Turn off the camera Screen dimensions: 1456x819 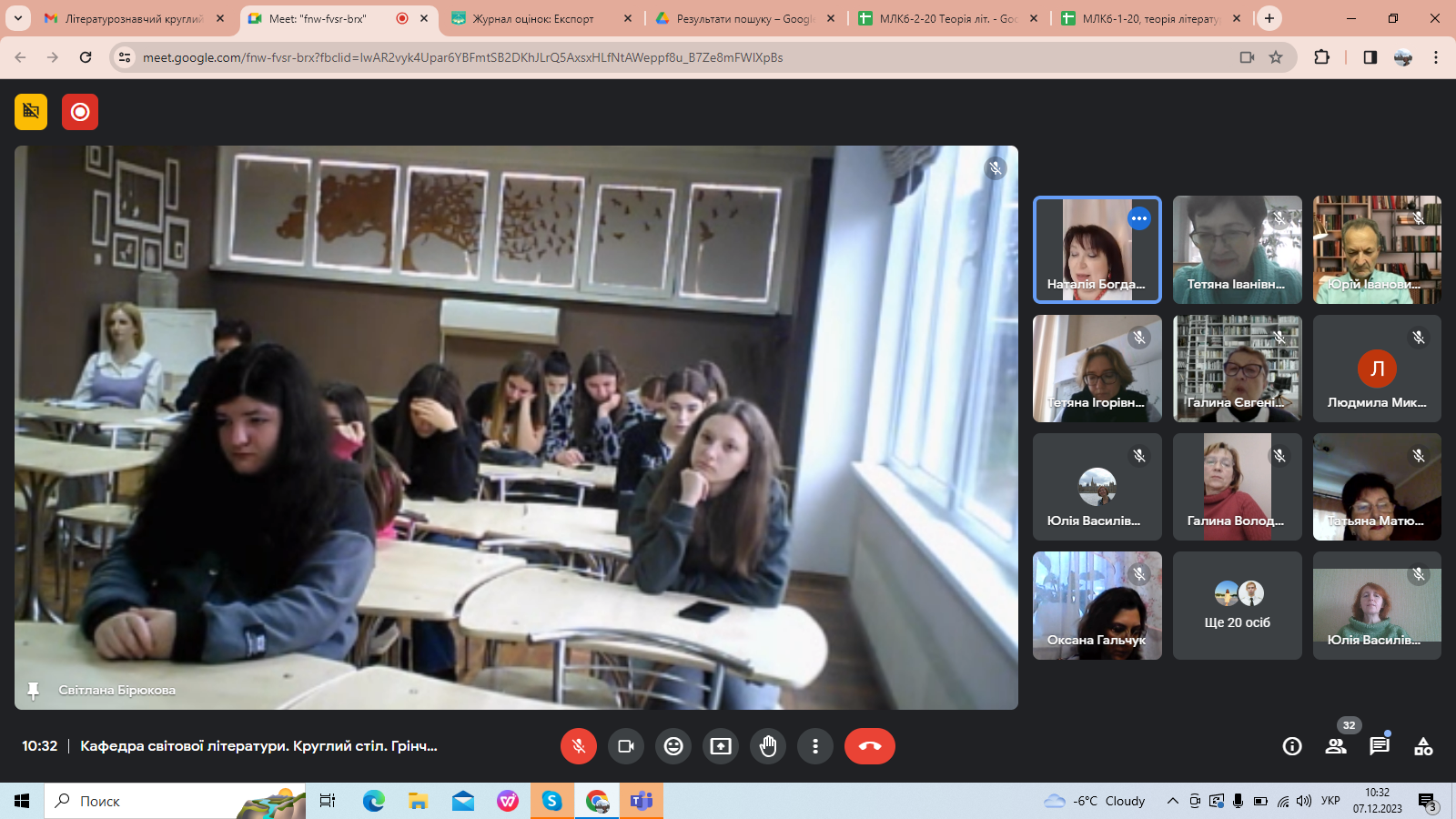626,746
